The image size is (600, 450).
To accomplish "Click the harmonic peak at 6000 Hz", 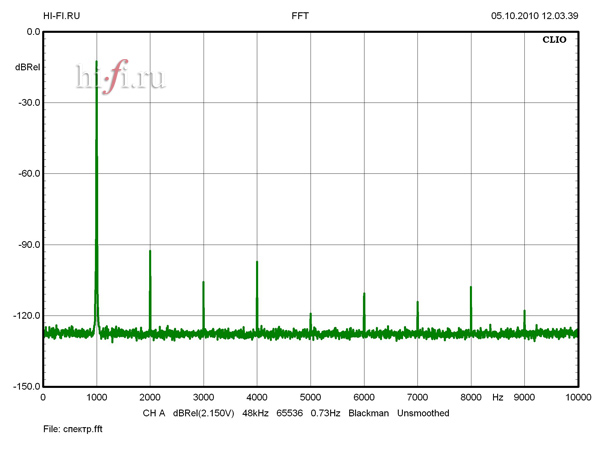I will click(364, 295).
